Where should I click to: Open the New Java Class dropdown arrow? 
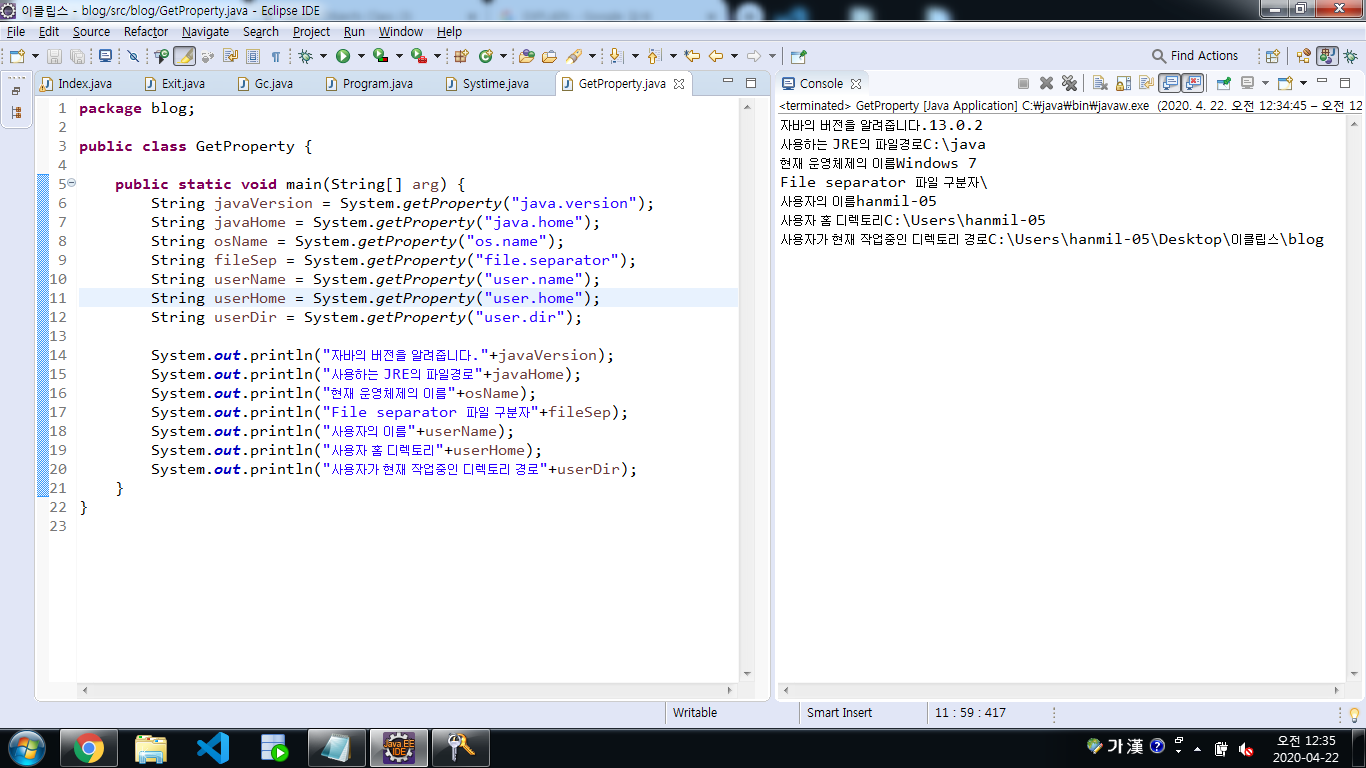click(503, 56)
